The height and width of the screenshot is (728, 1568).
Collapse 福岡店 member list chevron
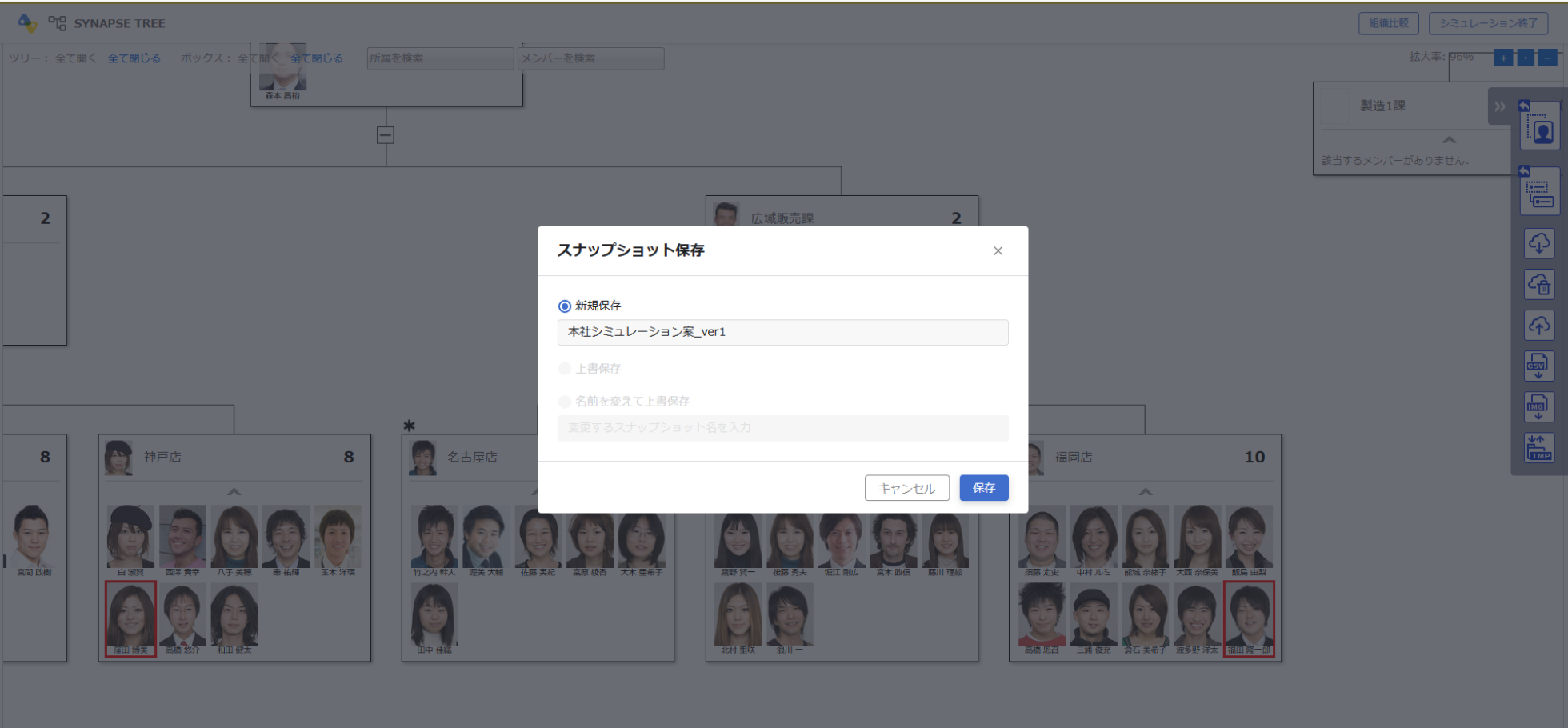pyautogui.click(x=1146, y=492)
